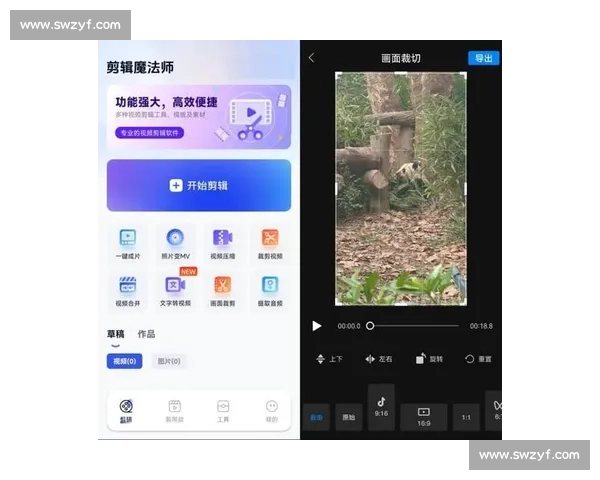Choose the 16:9 aspect ratio

tap(423, 416)
